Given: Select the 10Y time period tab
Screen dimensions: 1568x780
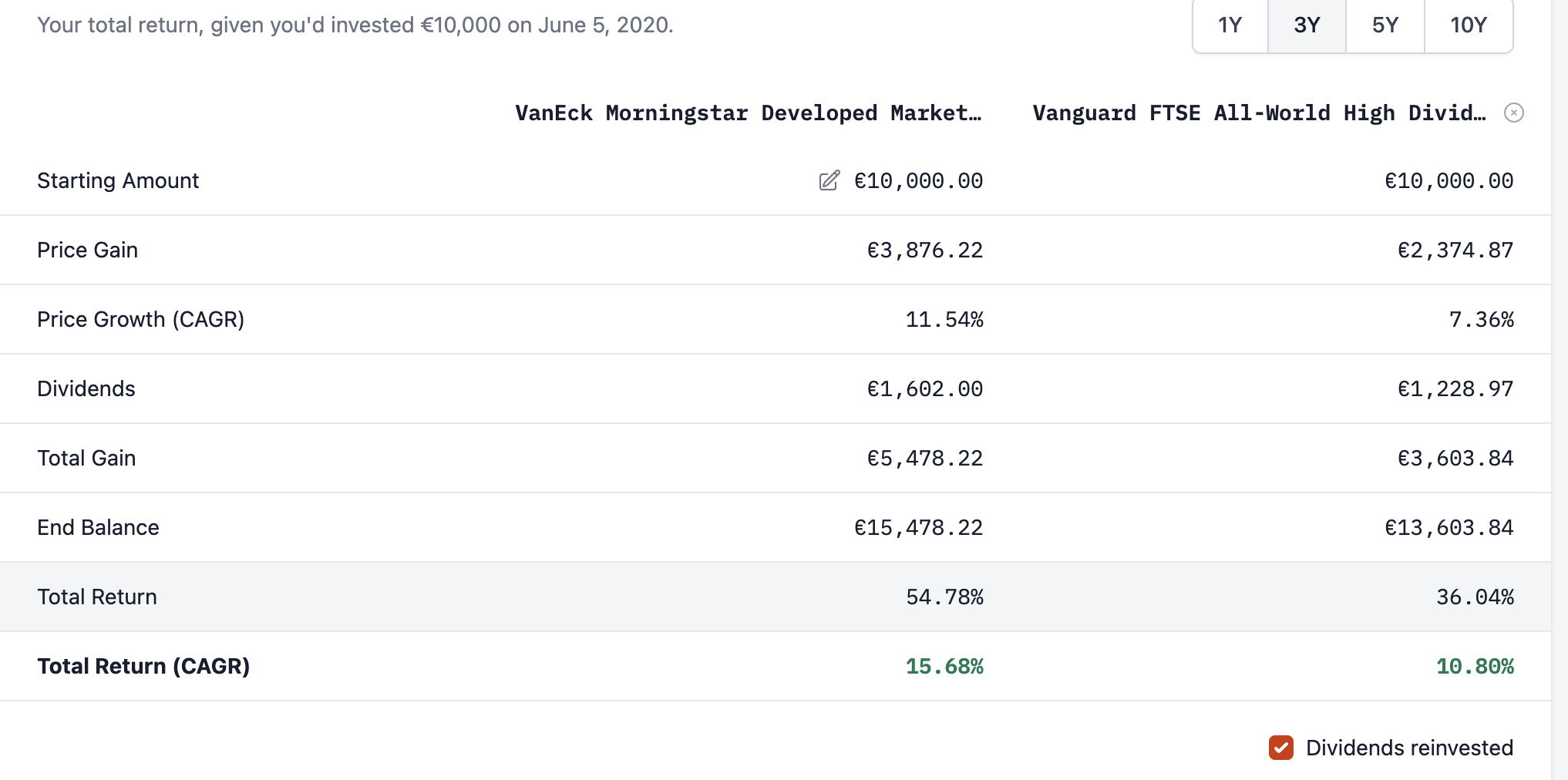Looking at the screenshot, I should (x=1468, y=25).
